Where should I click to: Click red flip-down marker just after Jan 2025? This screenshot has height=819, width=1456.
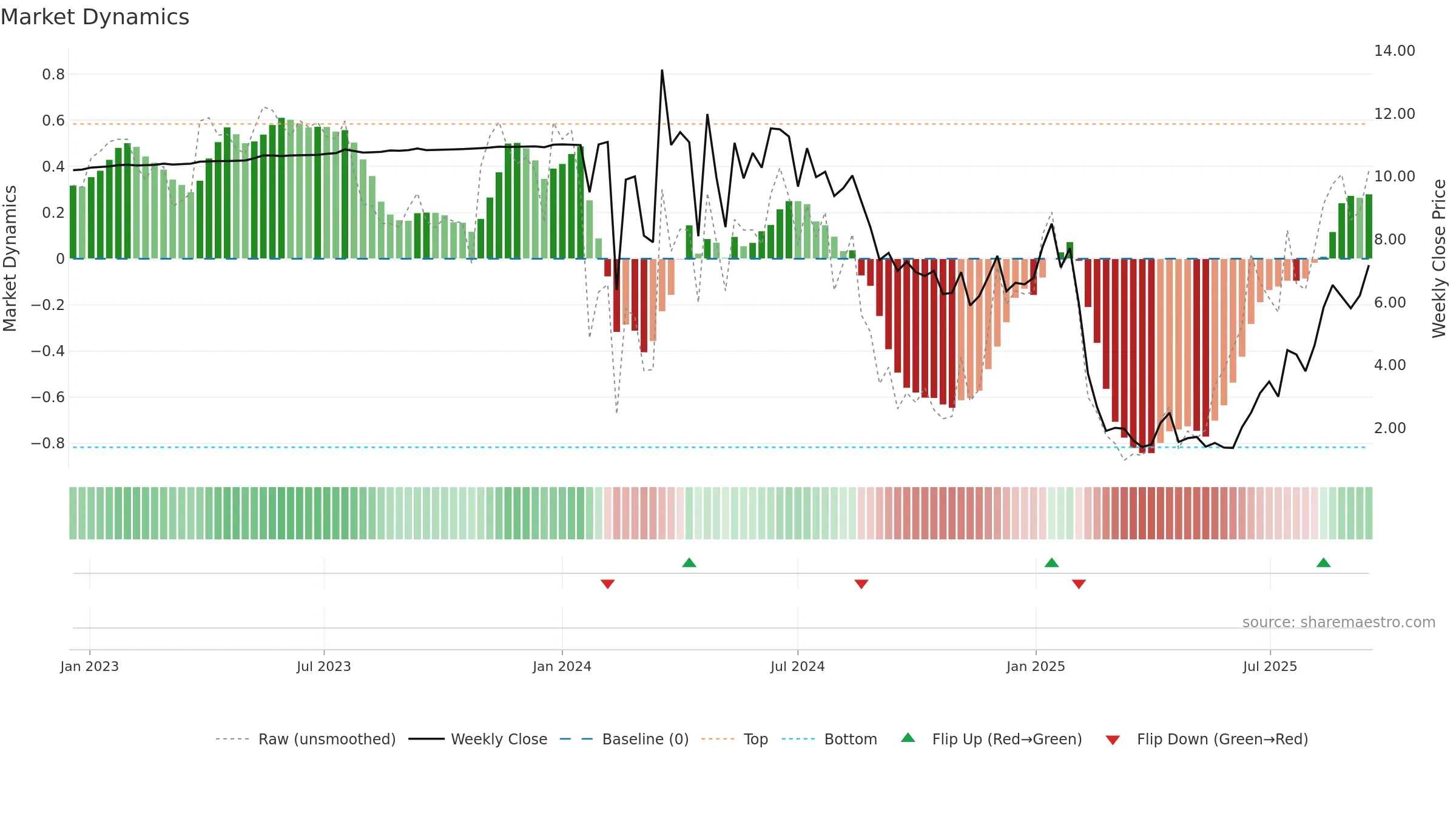click(1079, 584)
